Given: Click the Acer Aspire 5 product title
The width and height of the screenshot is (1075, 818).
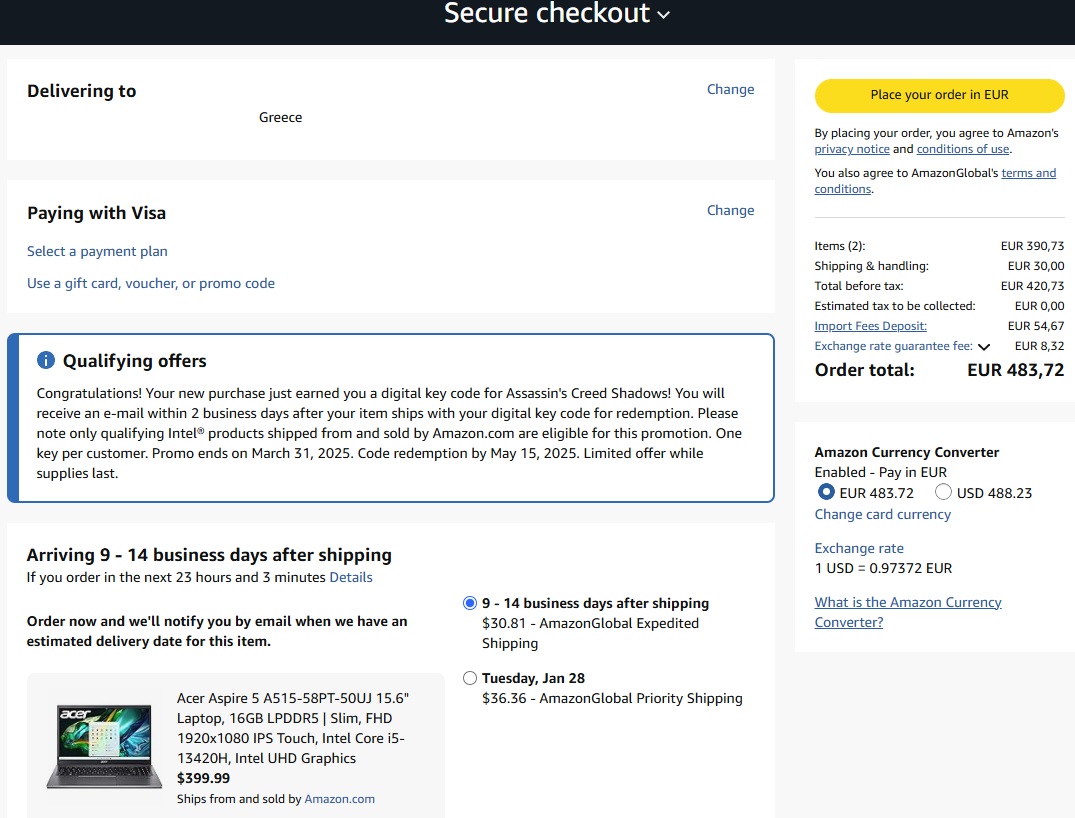Looking at the screenshot, I should pos(293,728).
